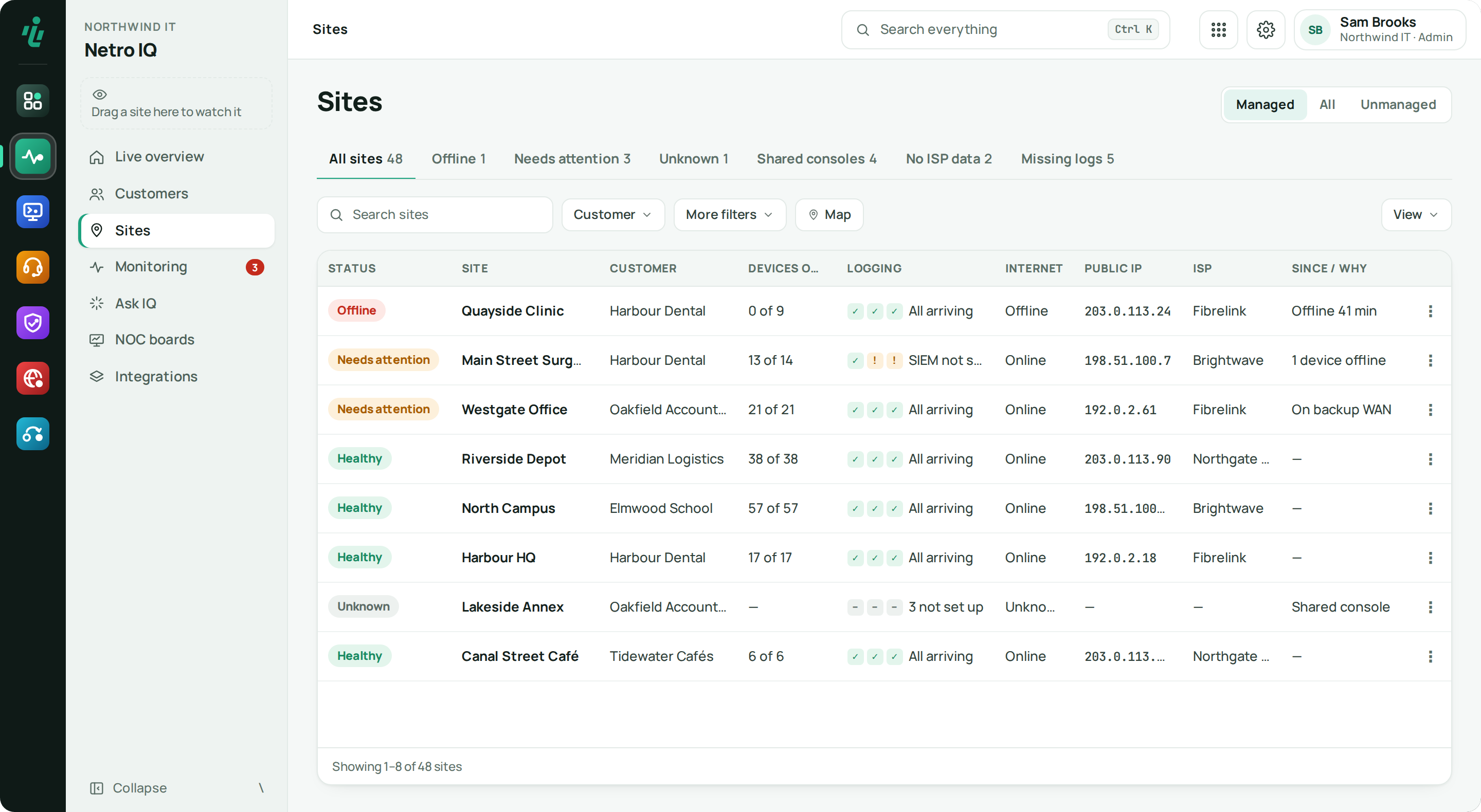Viewport: 1481px width, 812px height.
Task: Open the dashboard grid app in the rail
Action: [x=33, y=101]
